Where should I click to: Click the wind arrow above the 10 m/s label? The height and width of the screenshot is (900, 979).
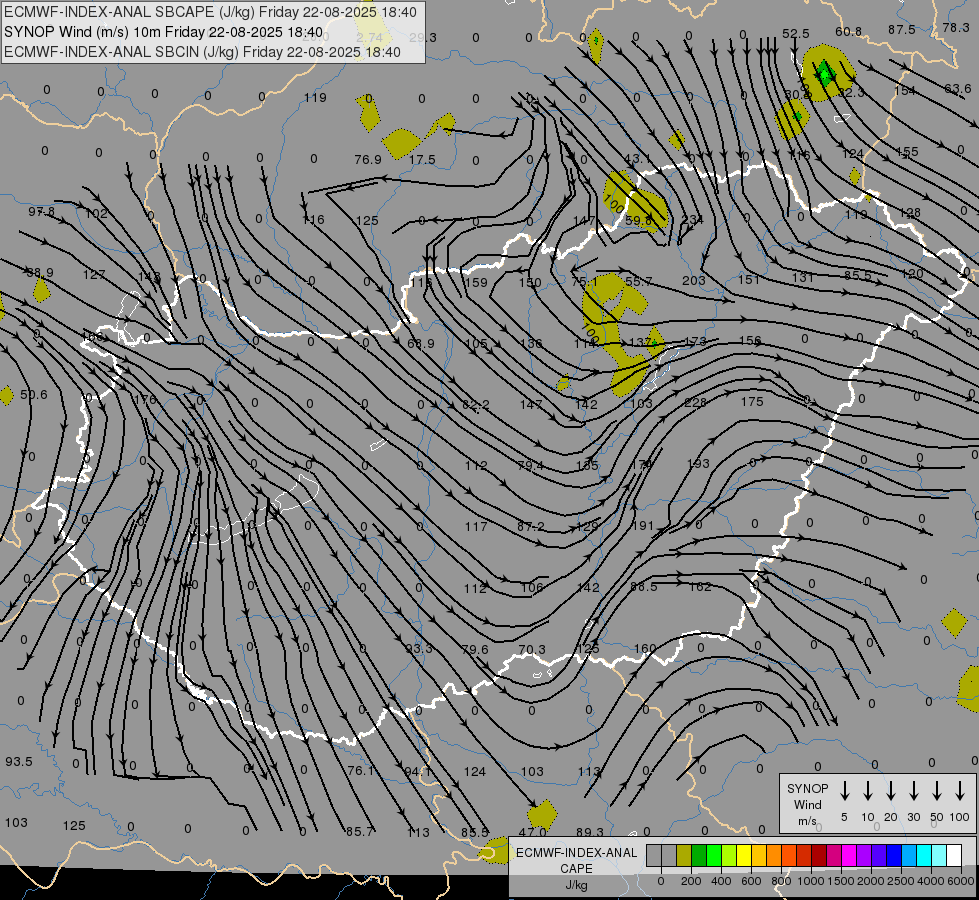868,791
